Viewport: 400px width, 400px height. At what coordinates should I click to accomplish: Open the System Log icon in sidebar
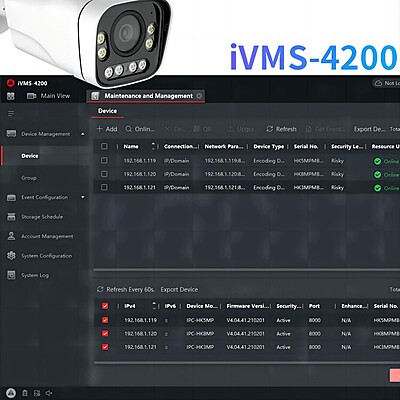(x=11, y=275)
